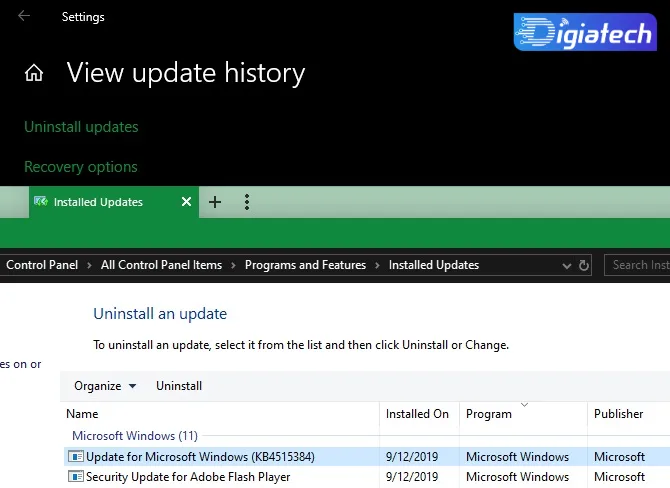Add a new tab with plus icon
Viewport: 670px width, 488px height.
(215, 202)
